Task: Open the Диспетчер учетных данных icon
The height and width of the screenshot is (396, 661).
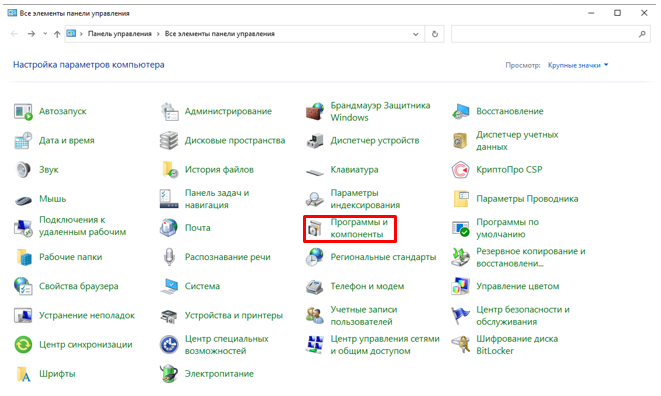Action: 461,141
